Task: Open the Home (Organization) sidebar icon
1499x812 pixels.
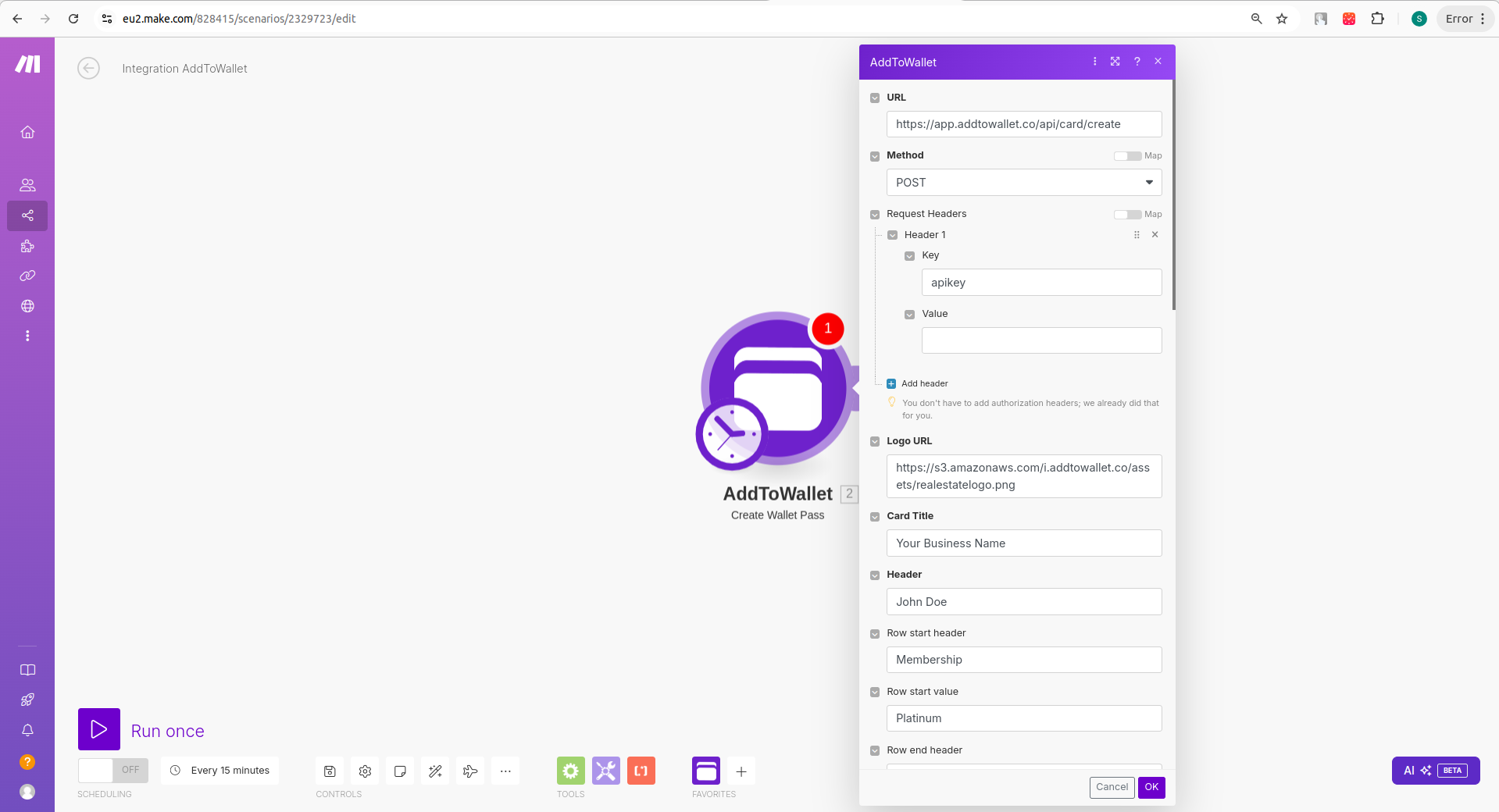Action: (27, 132)
